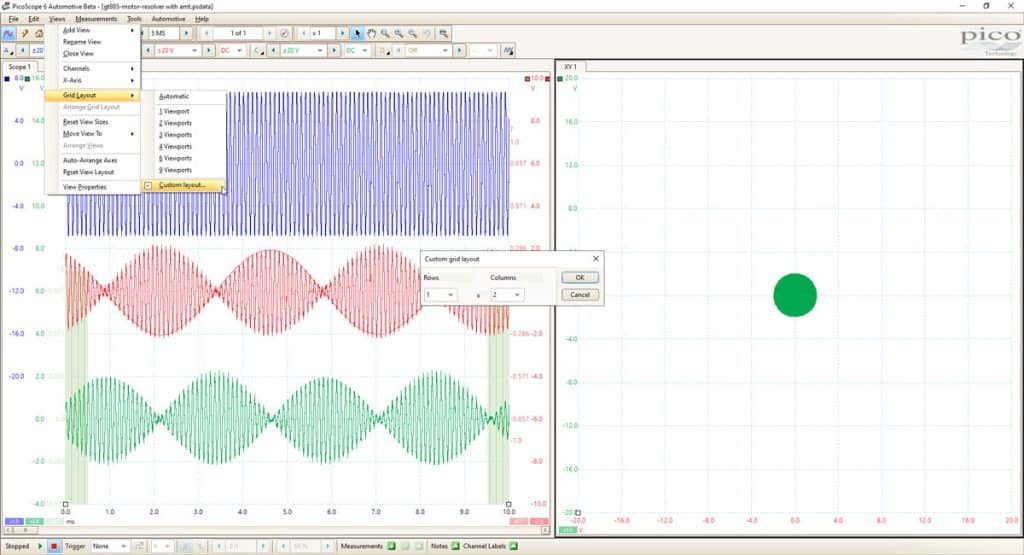Click the home icon in toolbar

point(39,33)
